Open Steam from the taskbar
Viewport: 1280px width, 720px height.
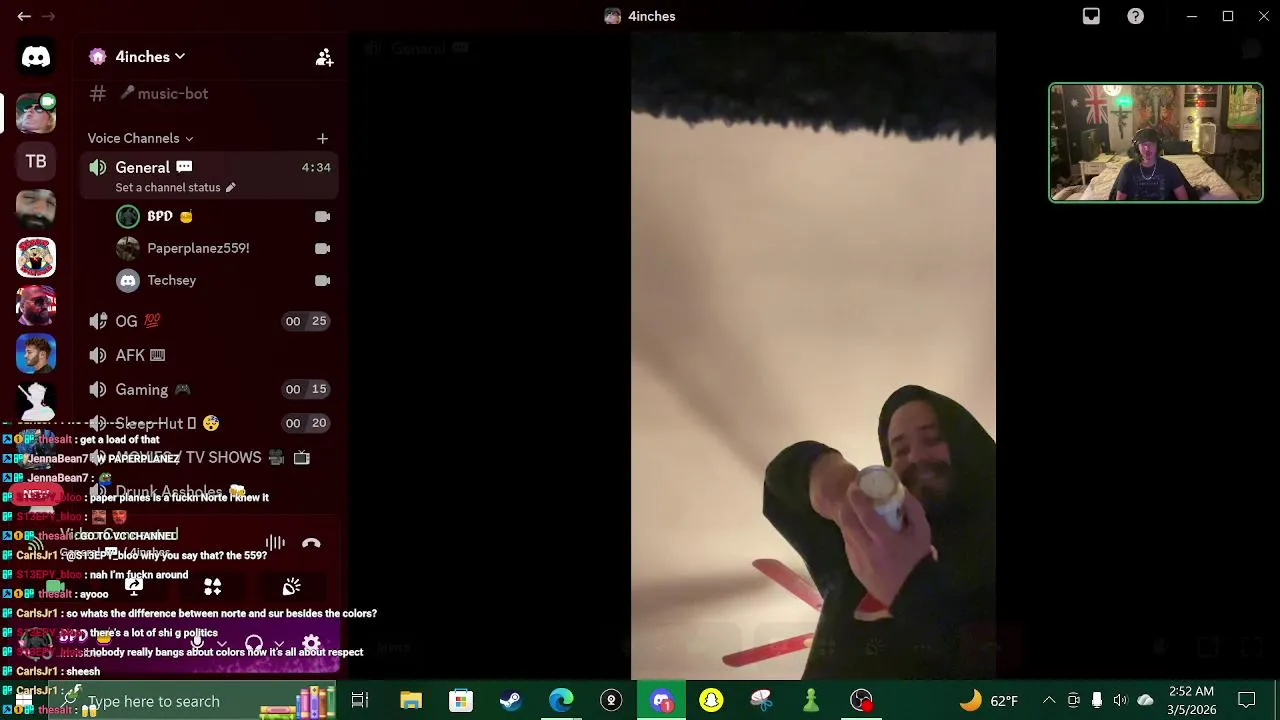[x=511, y=700]
